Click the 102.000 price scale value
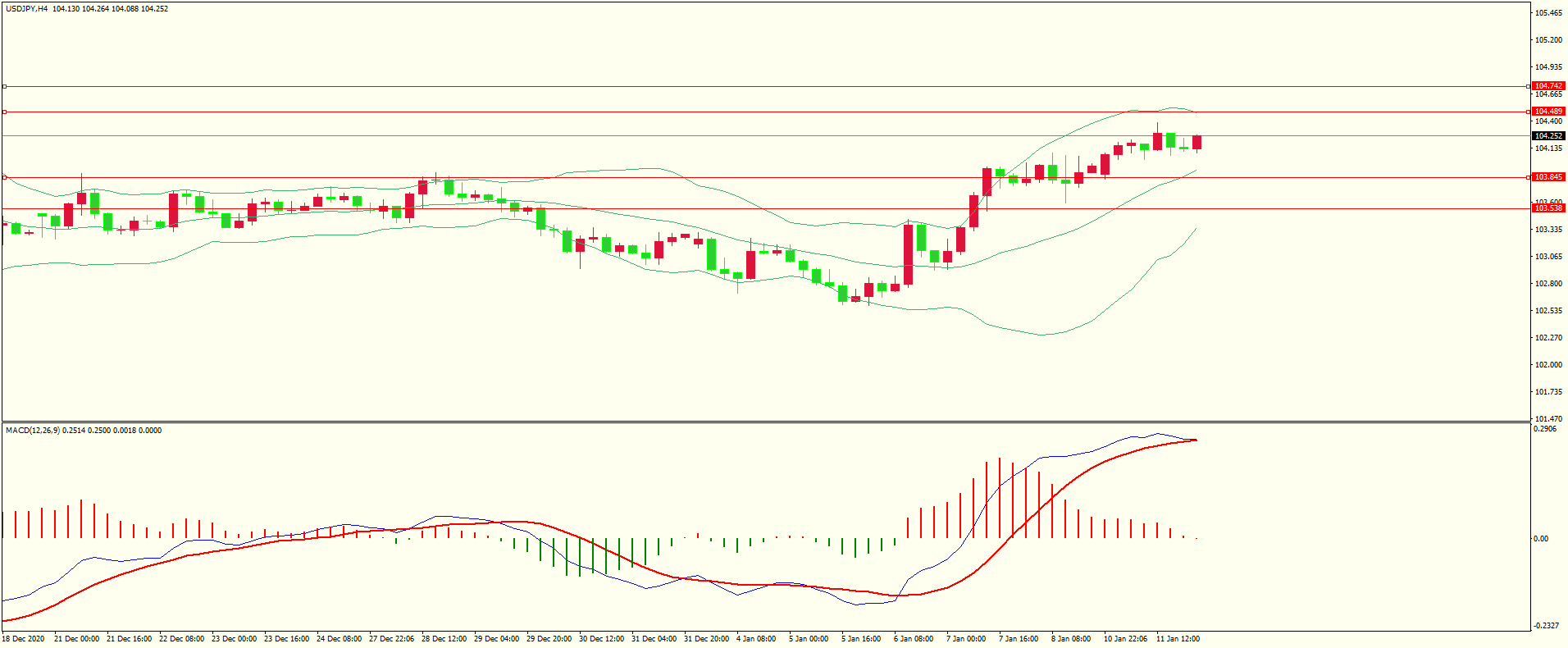1568x648 pixels. (x=1548, y=365)
